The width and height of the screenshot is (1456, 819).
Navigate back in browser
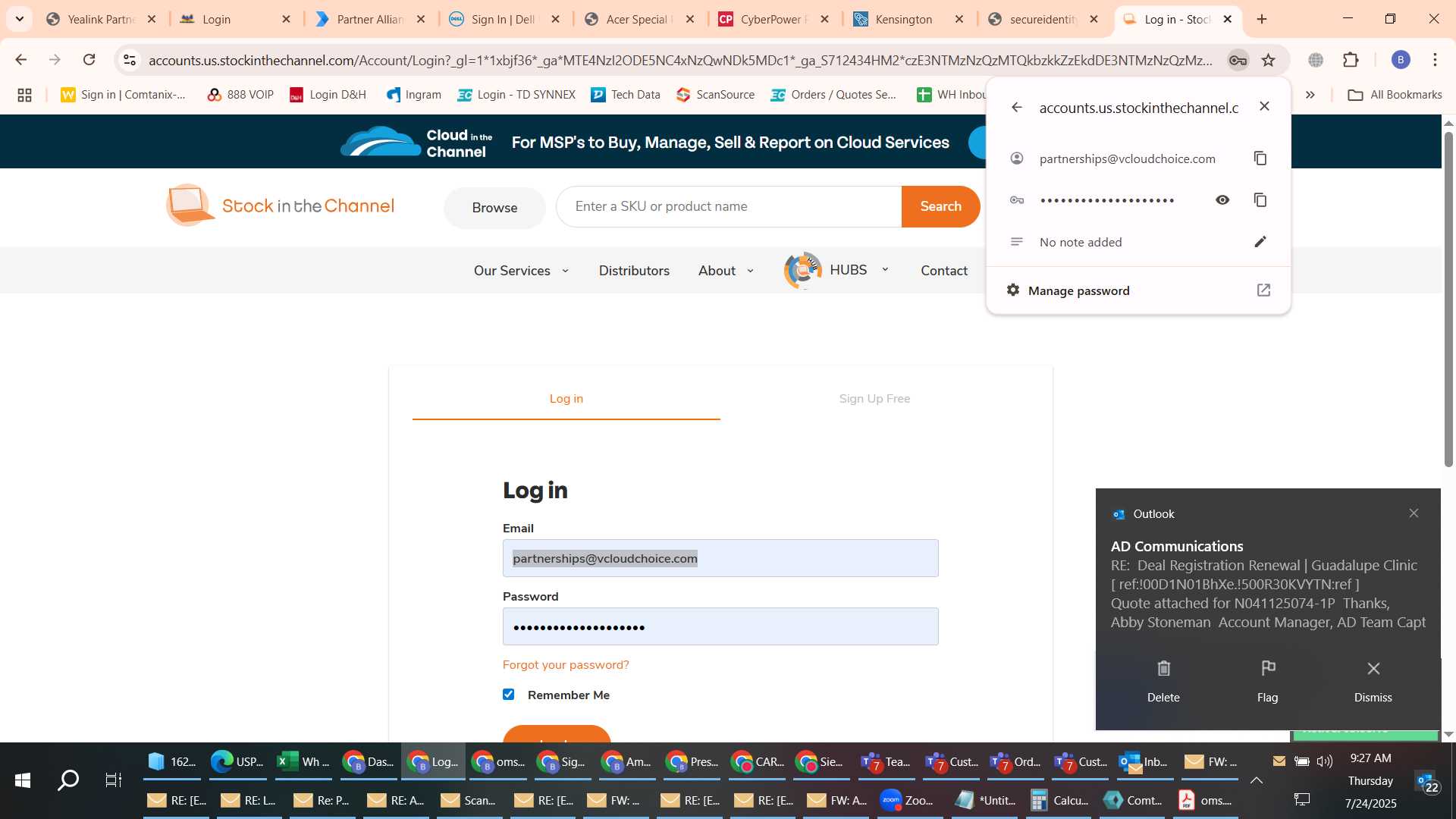21,60
